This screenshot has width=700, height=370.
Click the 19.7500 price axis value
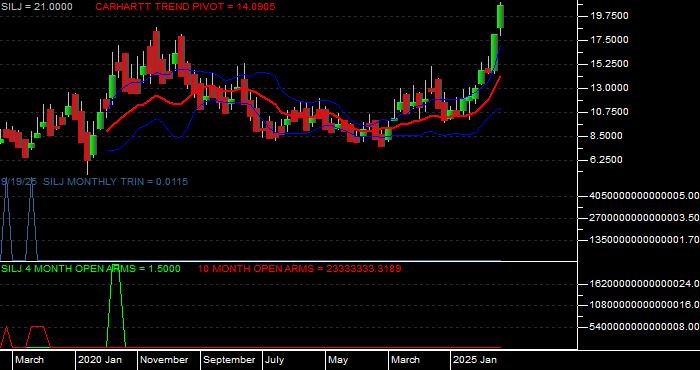tap(609, 16)
